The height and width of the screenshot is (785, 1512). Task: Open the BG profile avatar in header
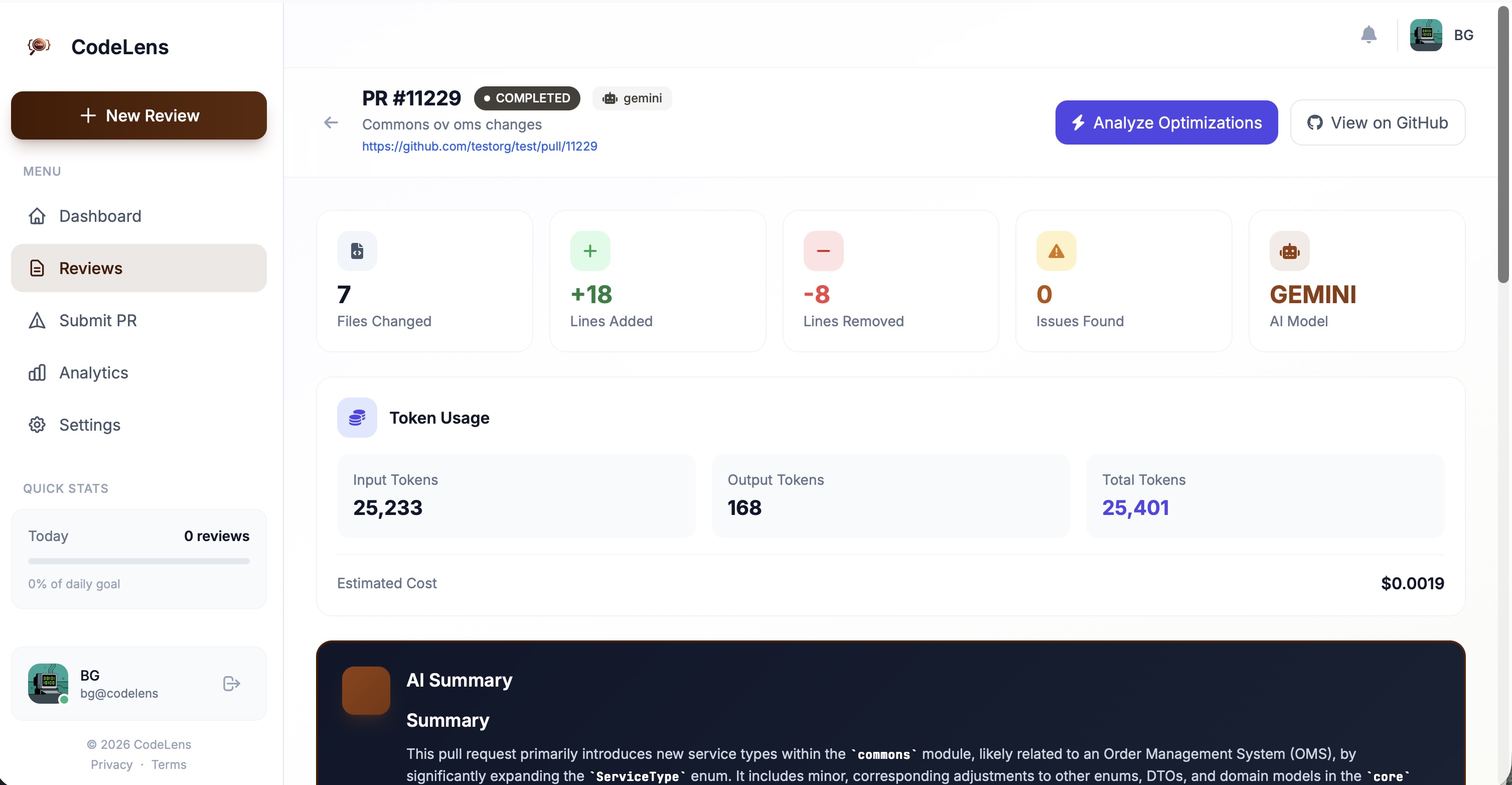click(1426, 35)
